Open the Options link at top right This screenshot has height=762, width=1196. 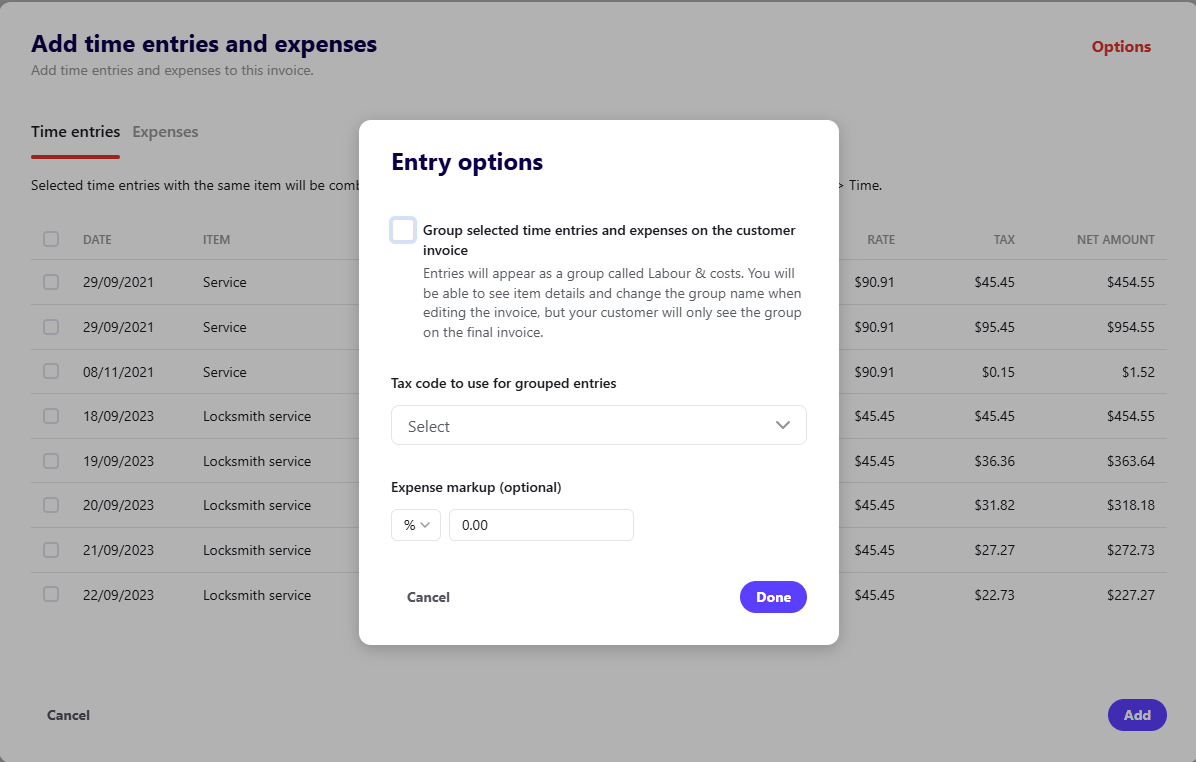[1121, 46]
